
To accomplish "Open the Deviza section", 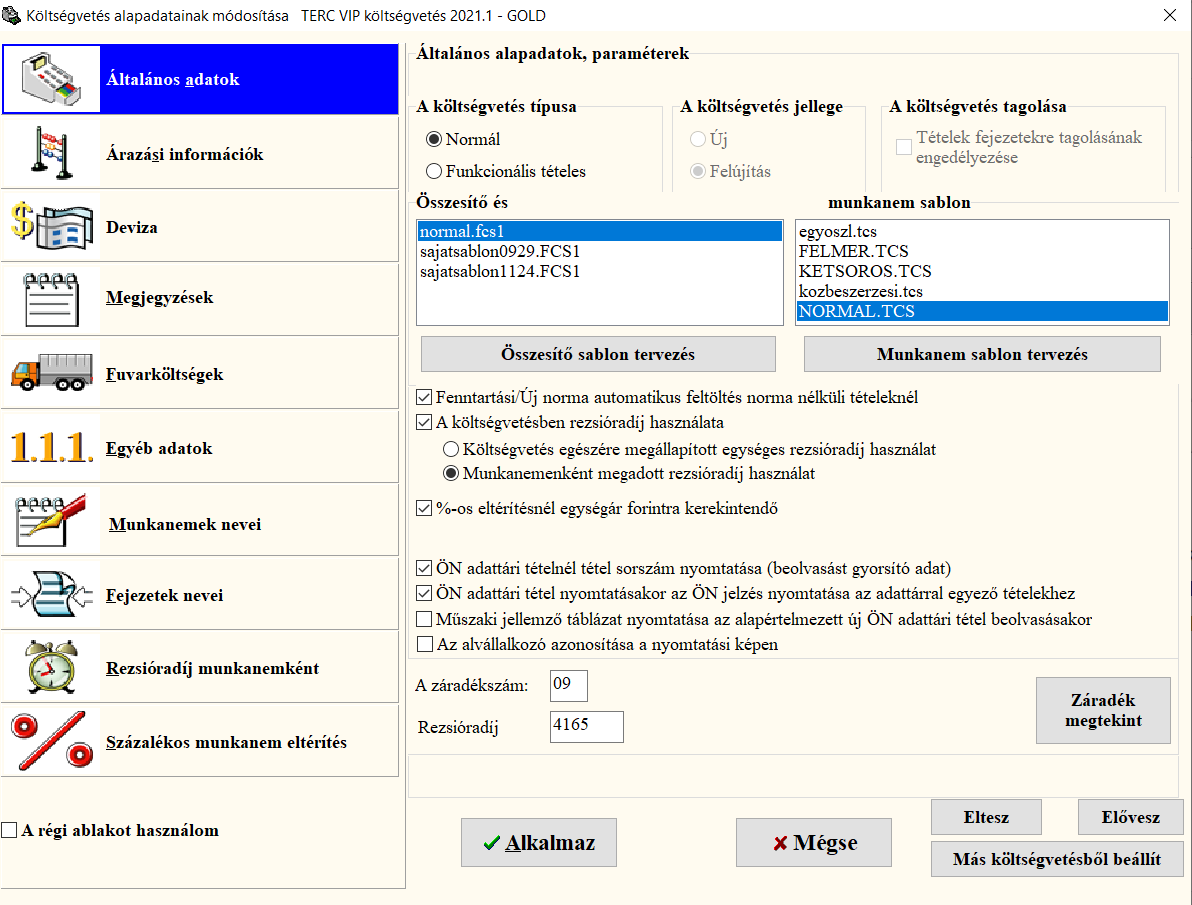I will pyautogui.click(x=200, y=226).
